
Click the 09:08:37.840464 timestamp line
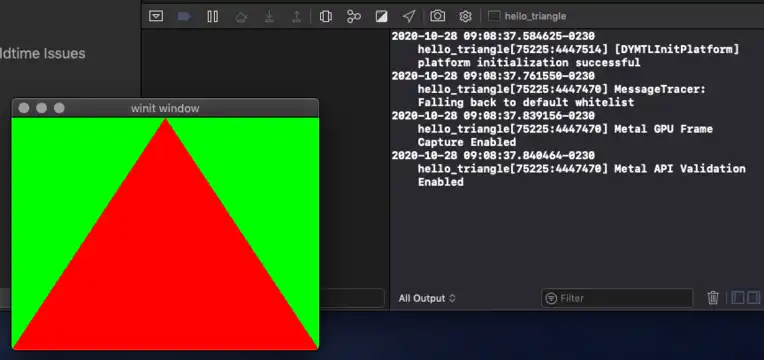[x=493, y=155]
